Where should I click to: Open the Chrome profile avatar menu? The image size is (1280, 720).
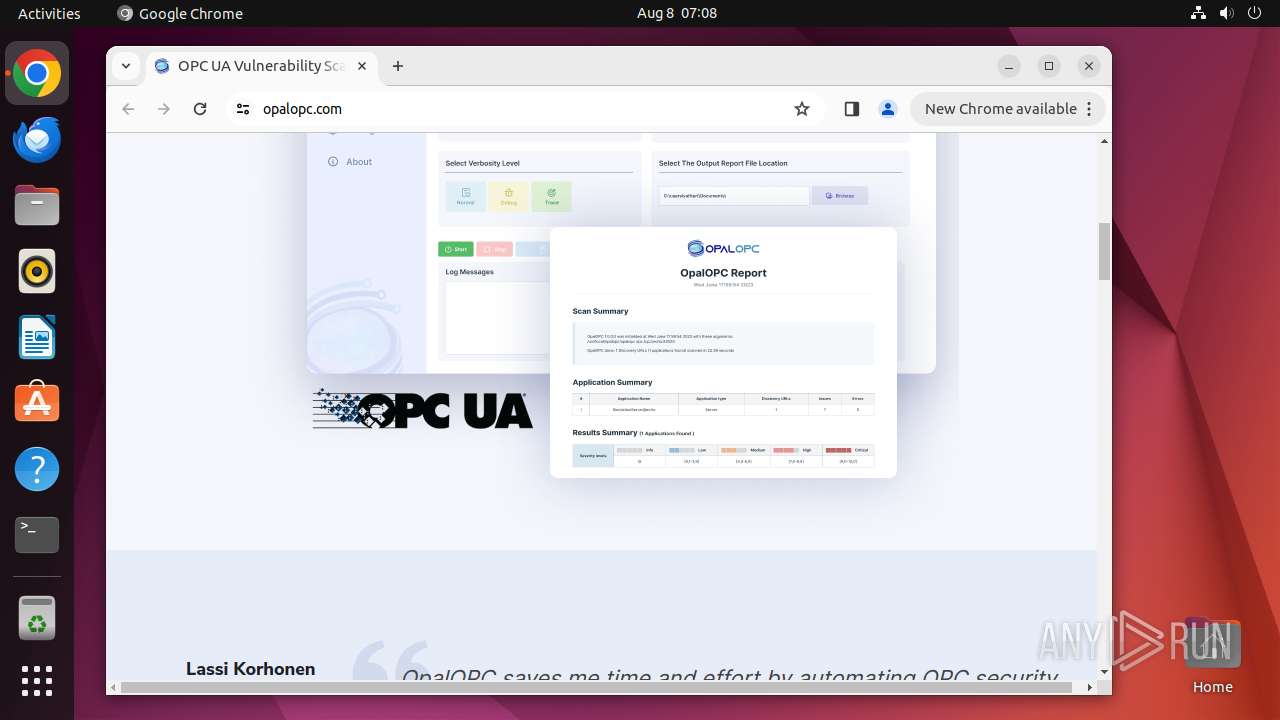(x=887, y=109)
